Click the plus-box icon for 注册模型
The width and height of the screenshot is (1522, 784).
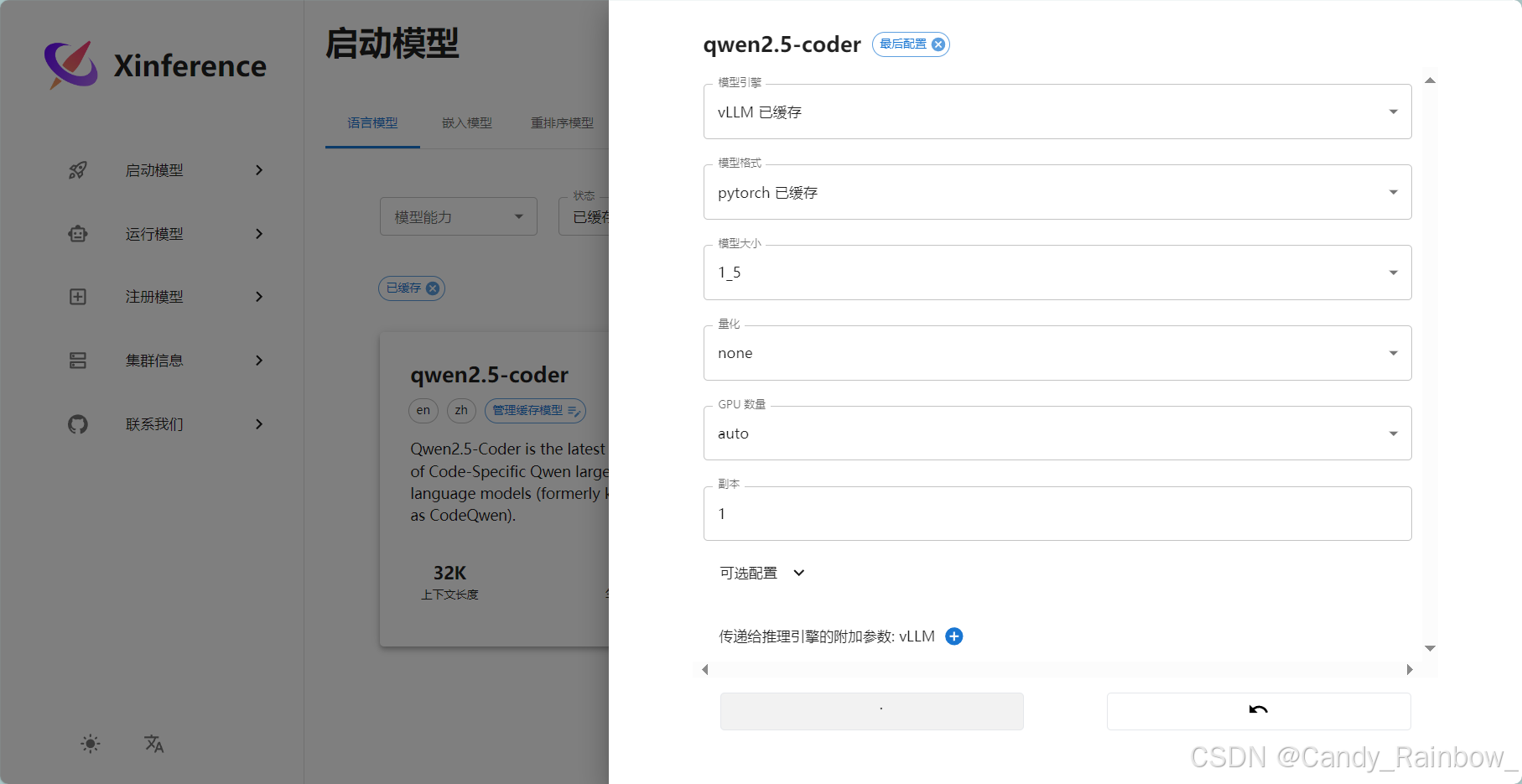coord(78,297)
